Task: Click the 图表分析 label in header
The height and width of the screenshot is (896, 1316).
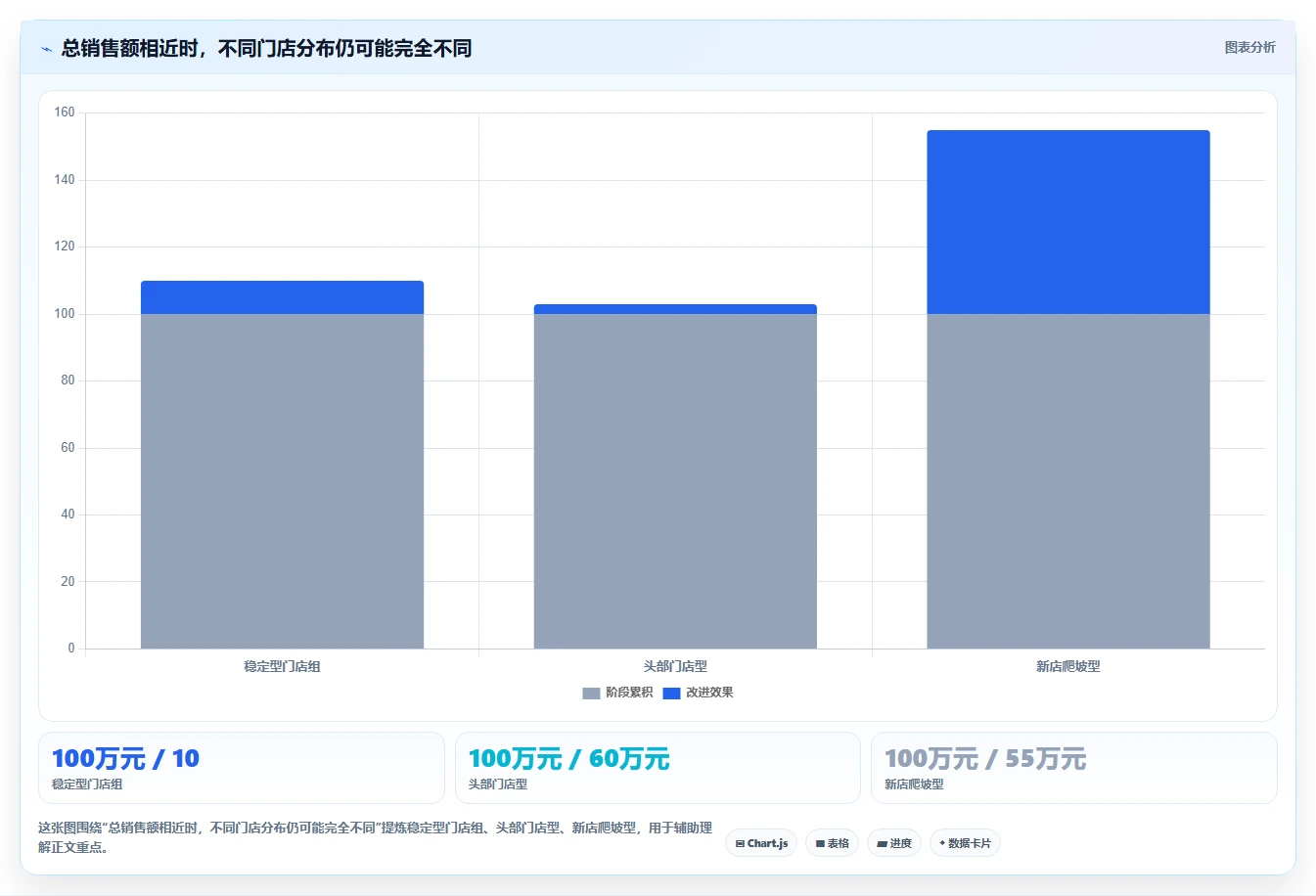Action: click(1249, 47)
